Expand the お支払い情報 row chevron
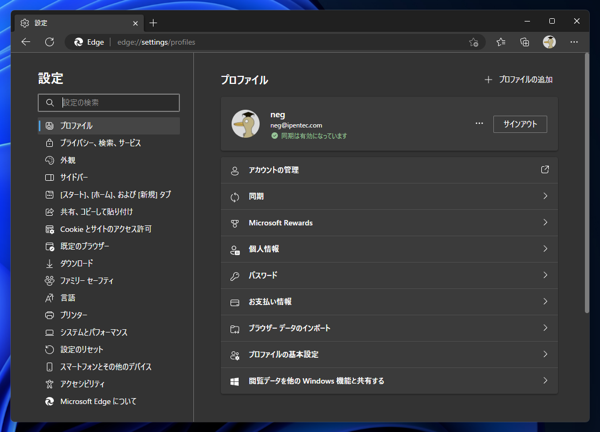 [545, 302]
